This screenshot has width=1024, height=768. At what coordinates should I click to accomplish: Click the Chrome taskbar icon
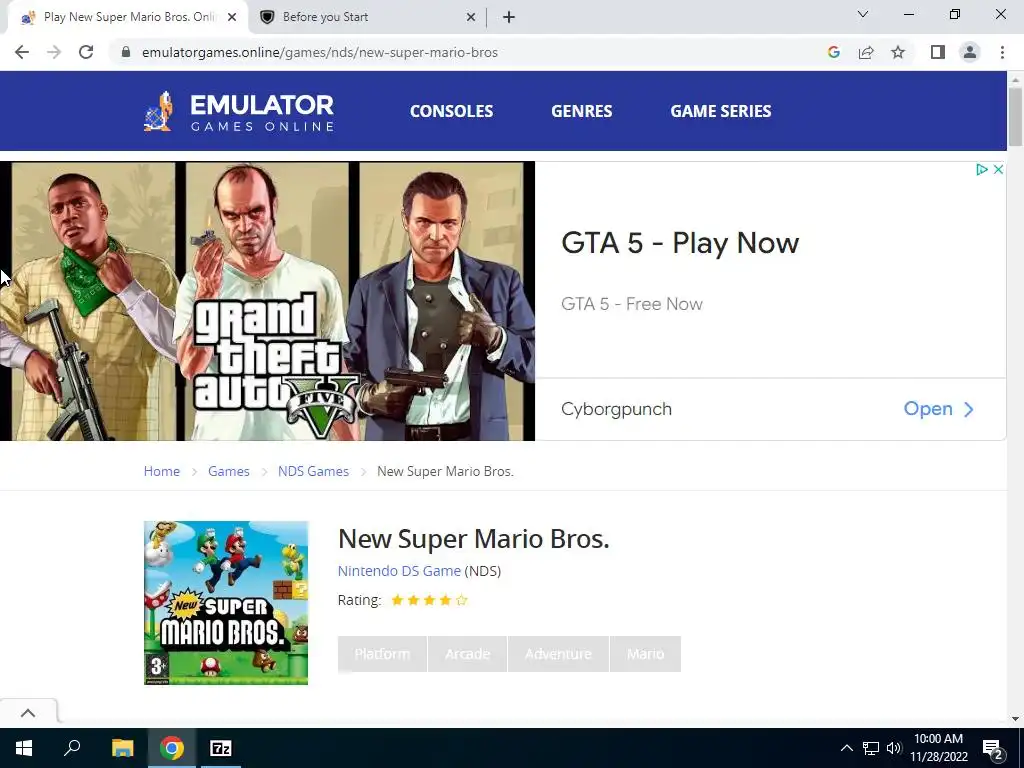pyautogui.click(x=172, y=748)
